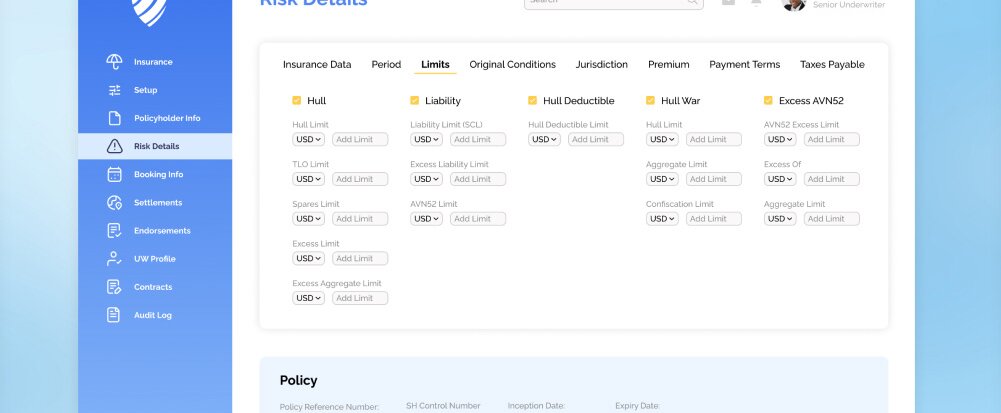Open the Payment Terms tab
The height and width of the screenshot is (413, 1001).
744,65
